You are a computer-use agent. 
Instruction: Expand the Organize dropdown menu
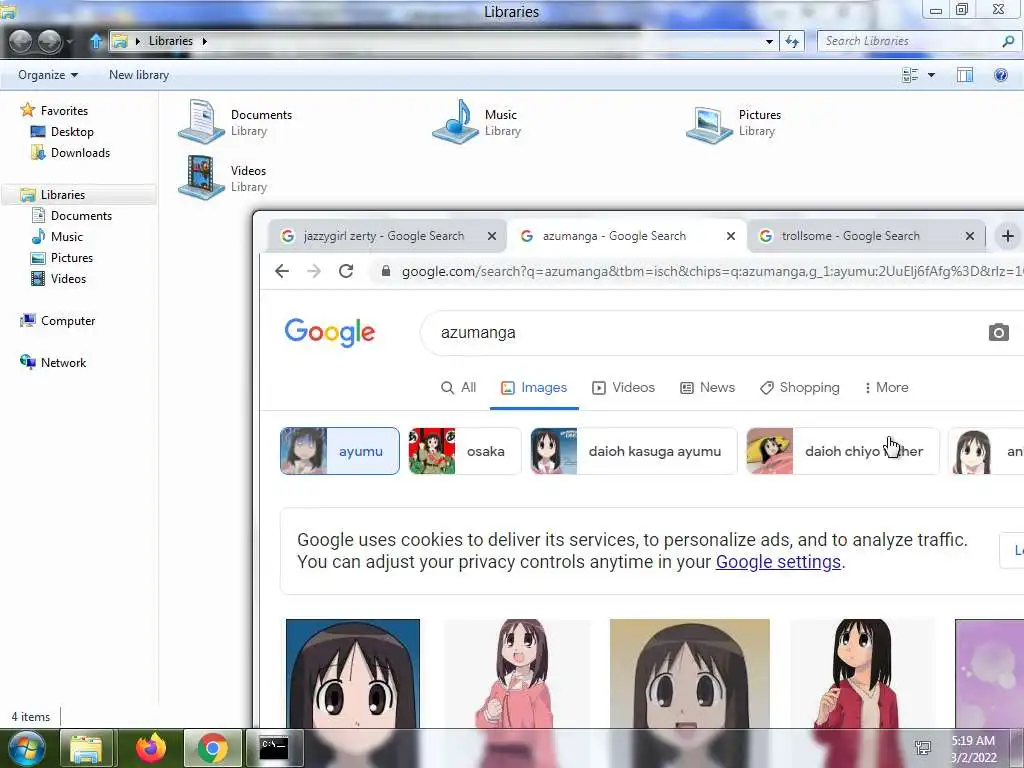[48, 75]
